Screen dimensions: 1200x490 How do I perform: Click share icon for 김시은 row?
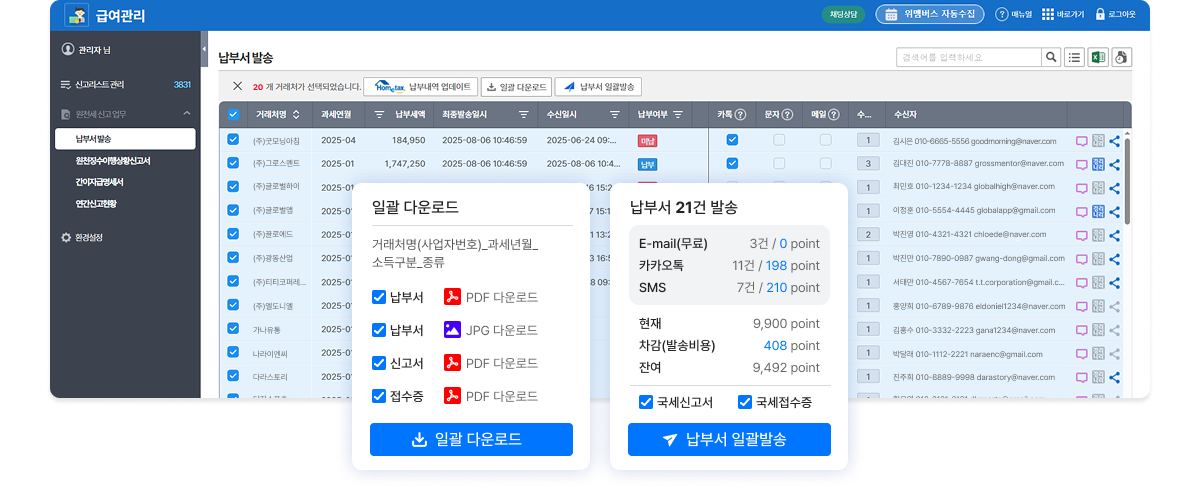[1115, 141]
